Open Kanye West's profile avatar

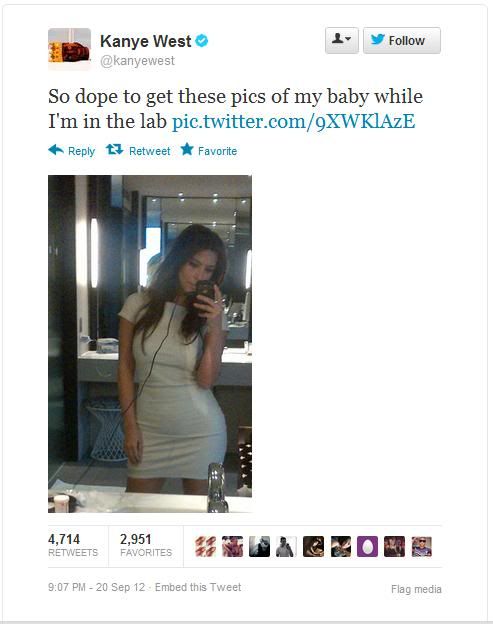(70, 49)
